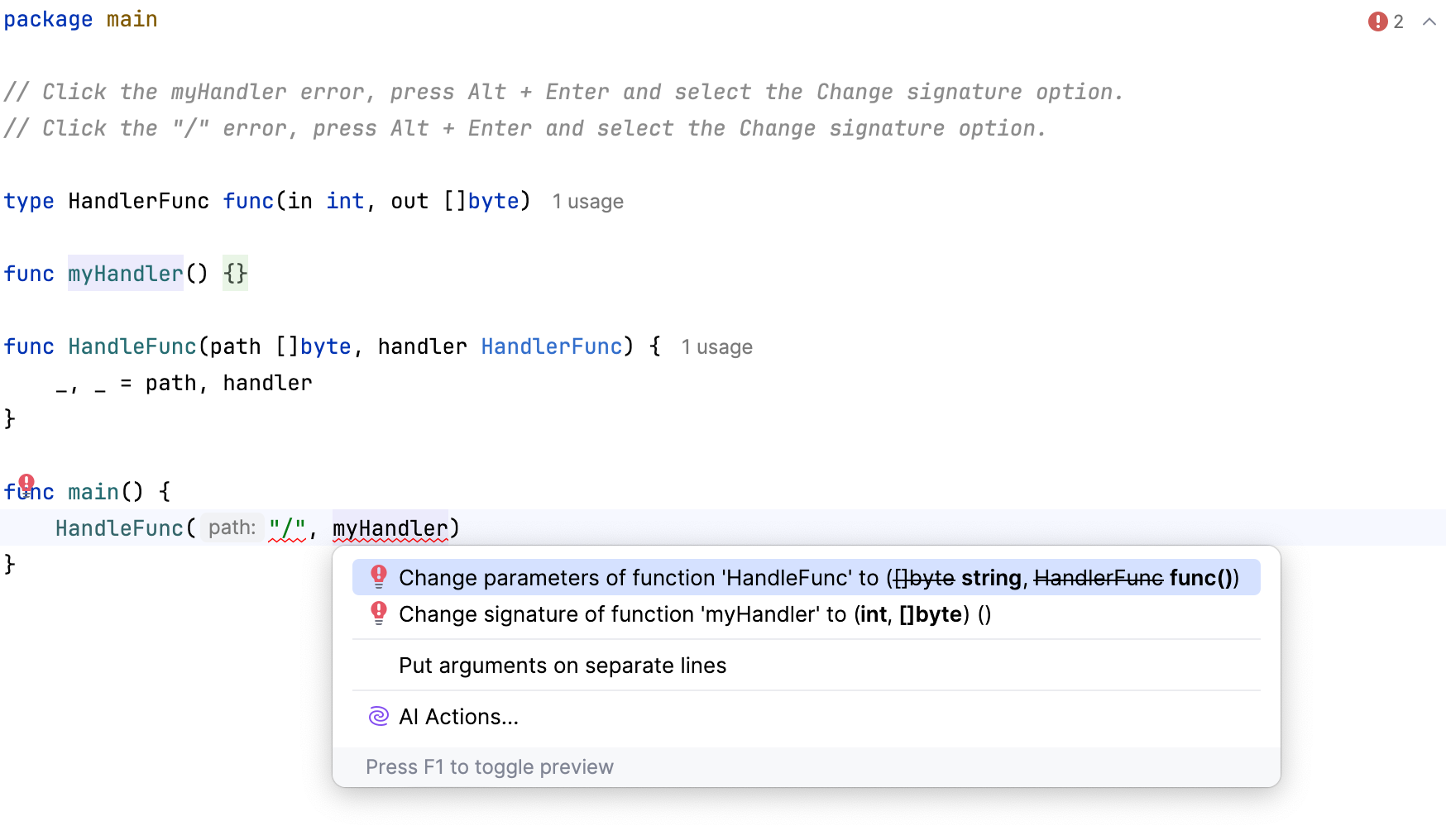
Task: Click the red error count indicator showing 2
Action: 1384,21
